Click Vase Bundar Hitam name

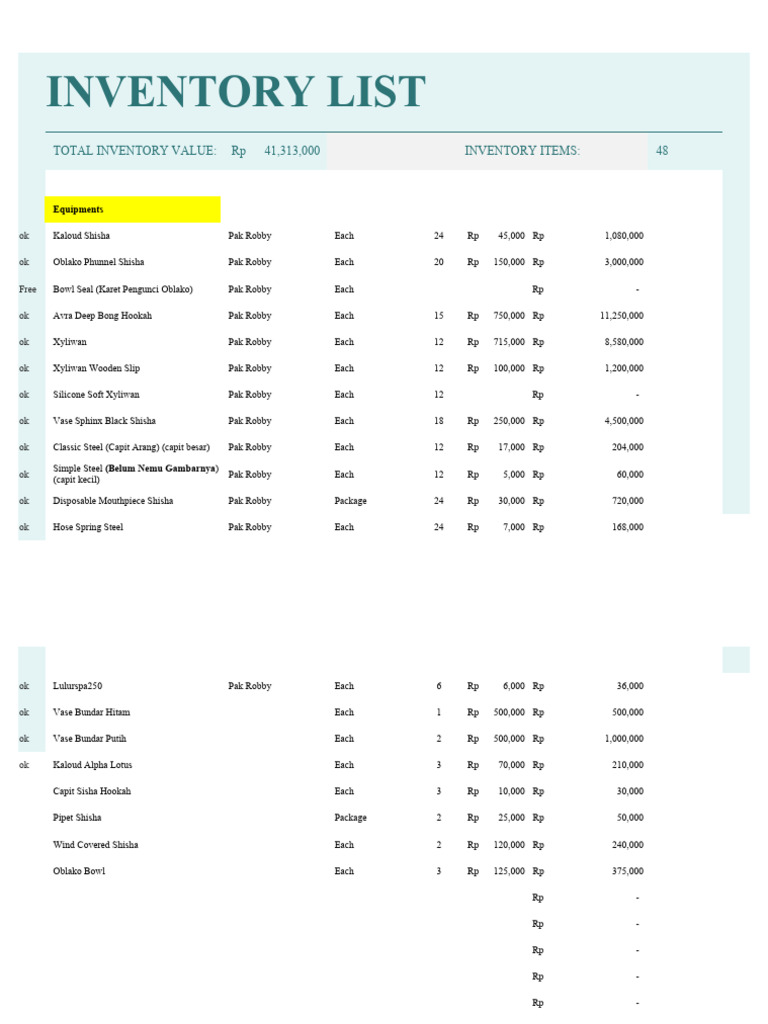[91, 712]
